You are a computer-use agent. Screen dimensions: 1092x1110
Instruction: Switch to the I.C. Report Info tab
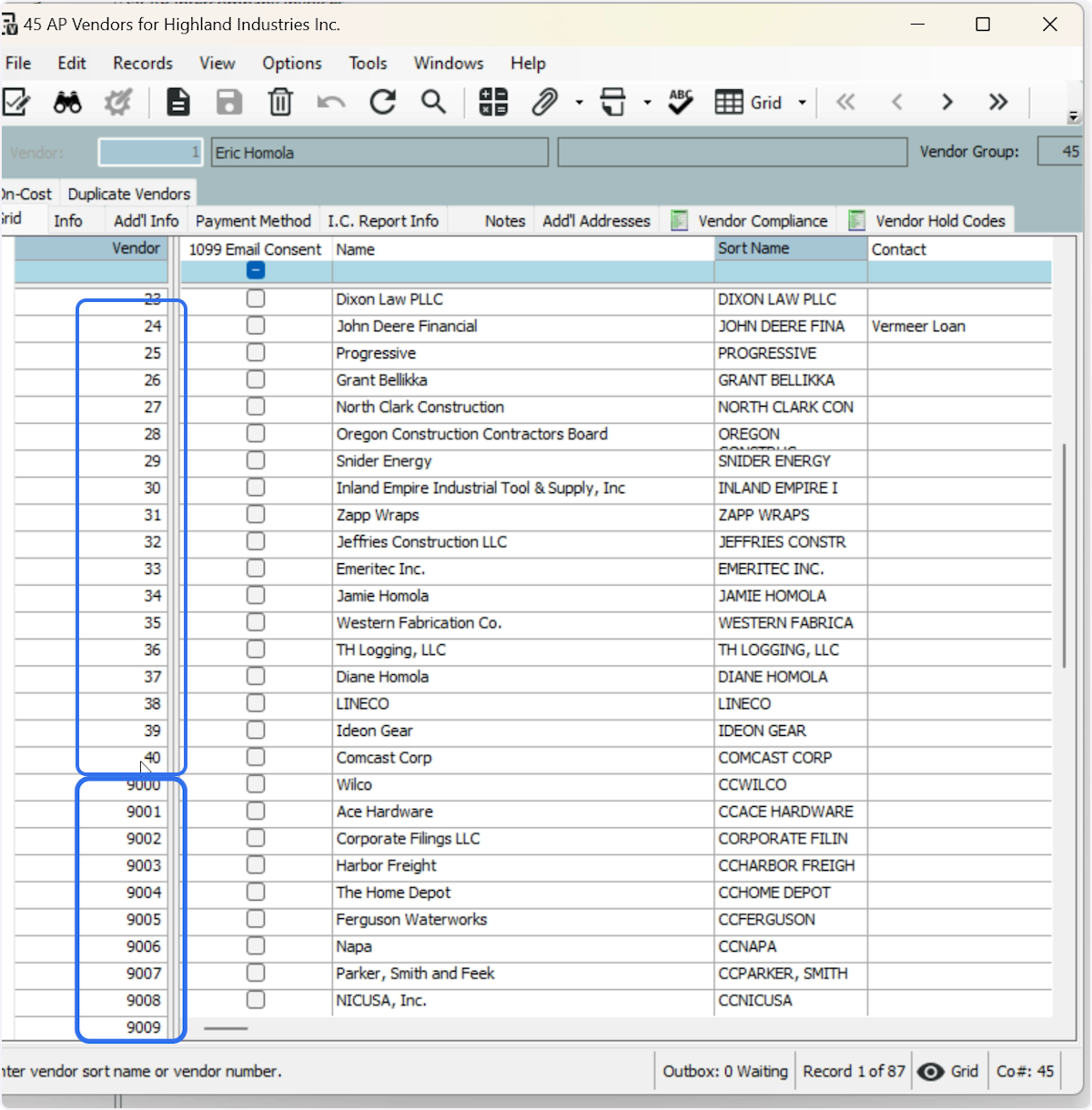(383, 221)
